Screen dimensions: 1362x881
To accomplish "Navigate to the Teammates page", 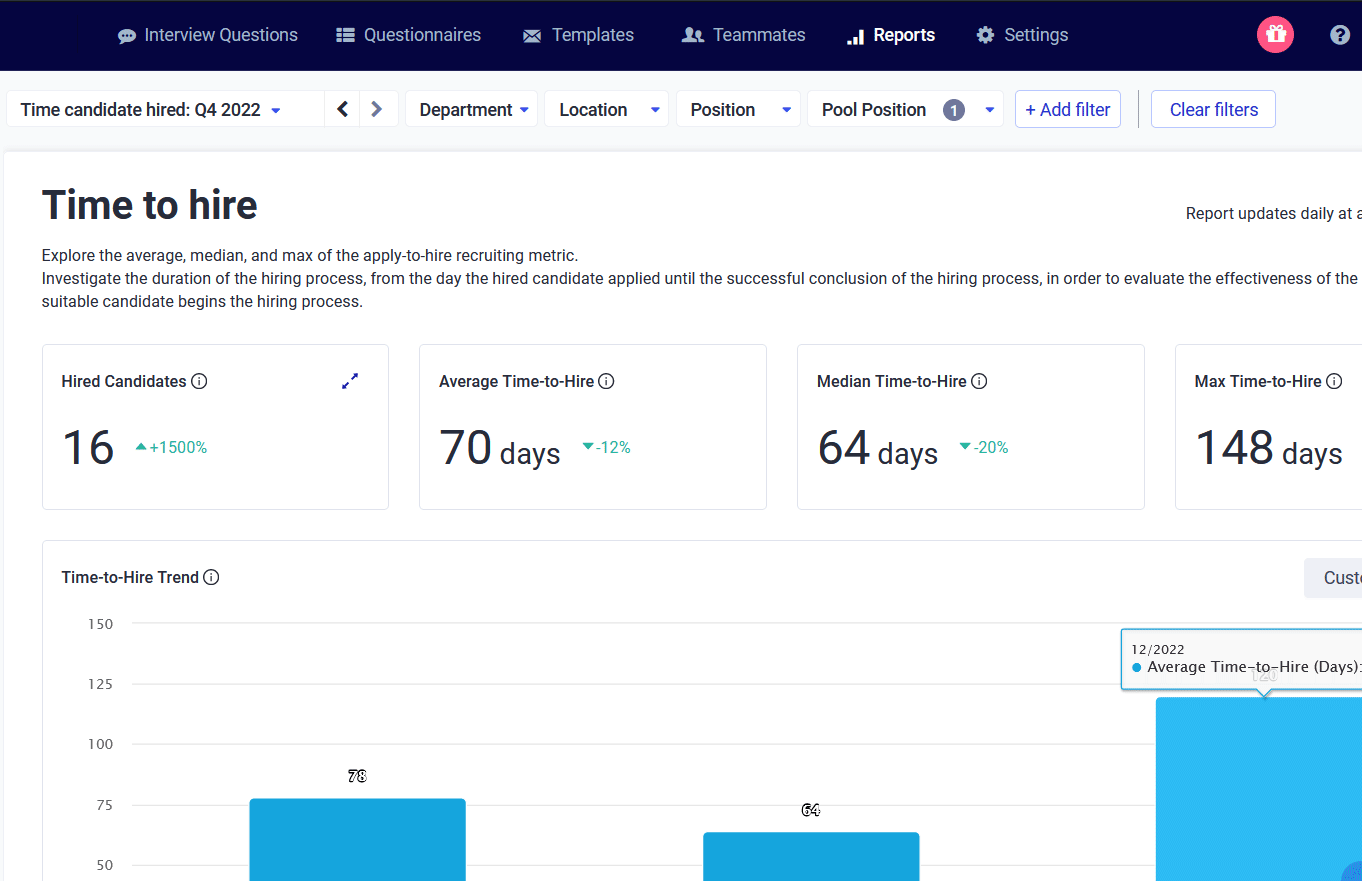I will (743, 35).
